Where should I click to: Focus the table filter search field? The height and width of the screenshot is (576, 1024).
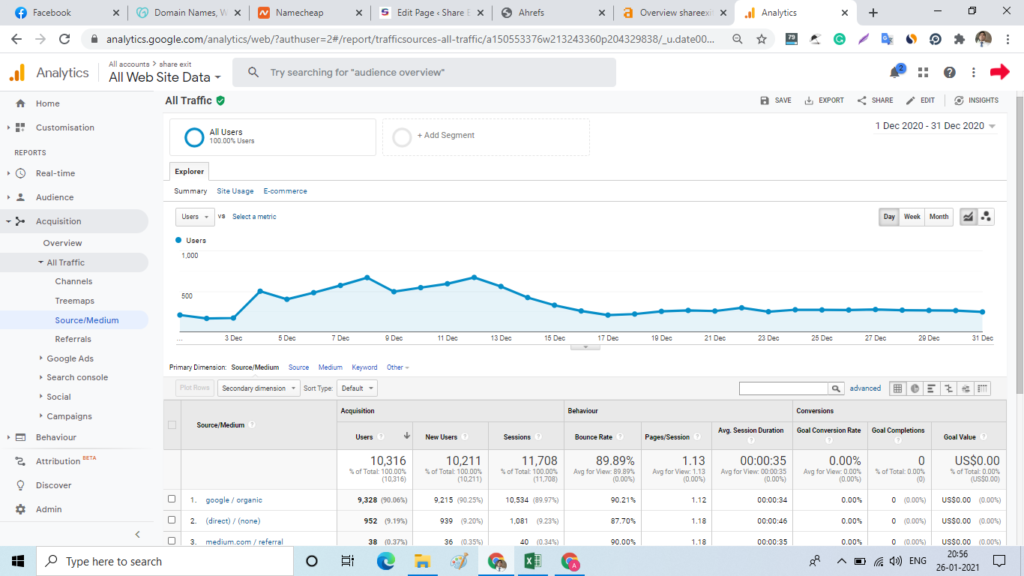click(x=783, y=389)
